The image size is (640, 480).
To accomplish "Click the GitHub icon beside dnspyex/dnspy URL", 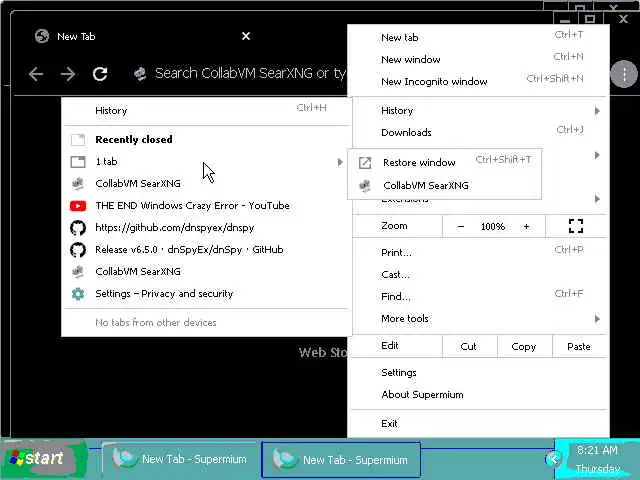I will 78,228.
